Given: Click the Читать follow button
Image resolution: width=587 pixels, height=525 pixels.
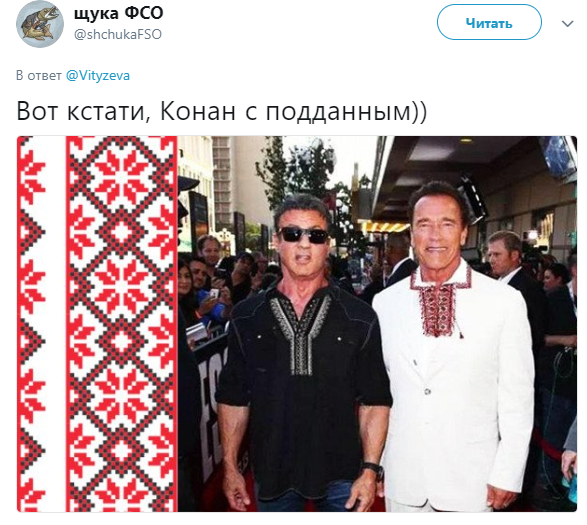Looking at the screenshot, I should 489,22.
